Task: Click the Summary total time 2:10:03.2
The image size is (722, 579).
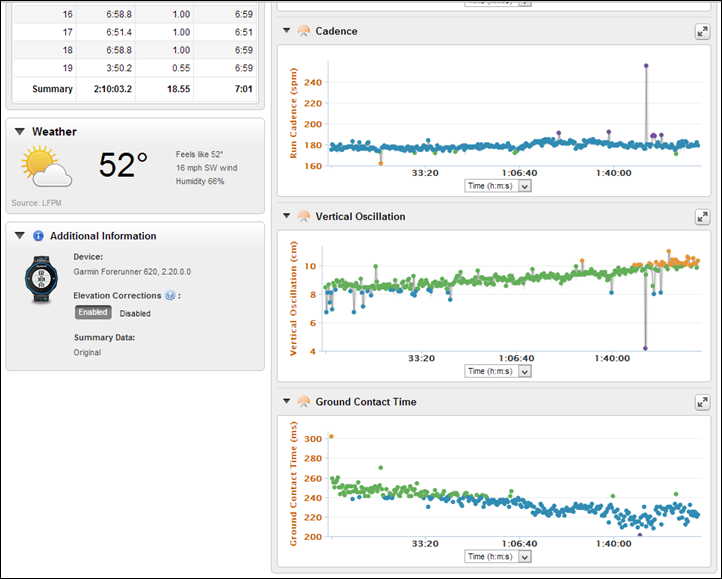Action: pos(112,89)
